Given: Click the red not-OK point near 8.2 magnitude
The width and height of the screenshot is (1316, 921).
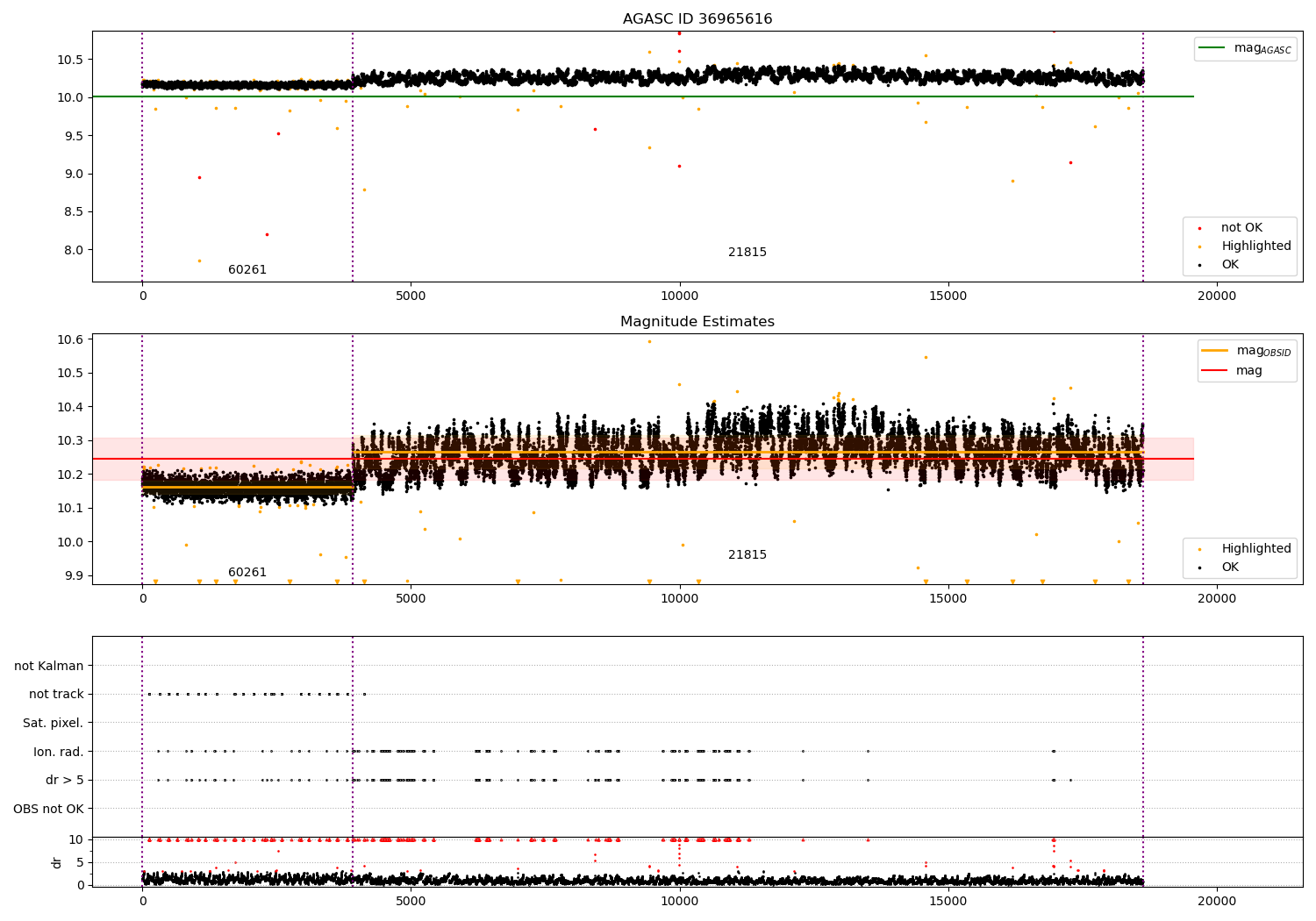Looking at the screenshot, I should (267, 234).
